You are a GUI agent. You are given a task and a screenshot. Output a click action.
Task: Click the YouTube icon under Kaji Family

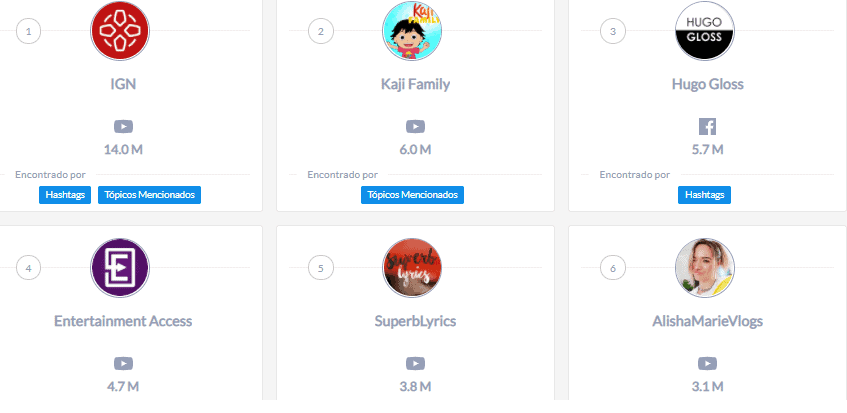[415, 127]
